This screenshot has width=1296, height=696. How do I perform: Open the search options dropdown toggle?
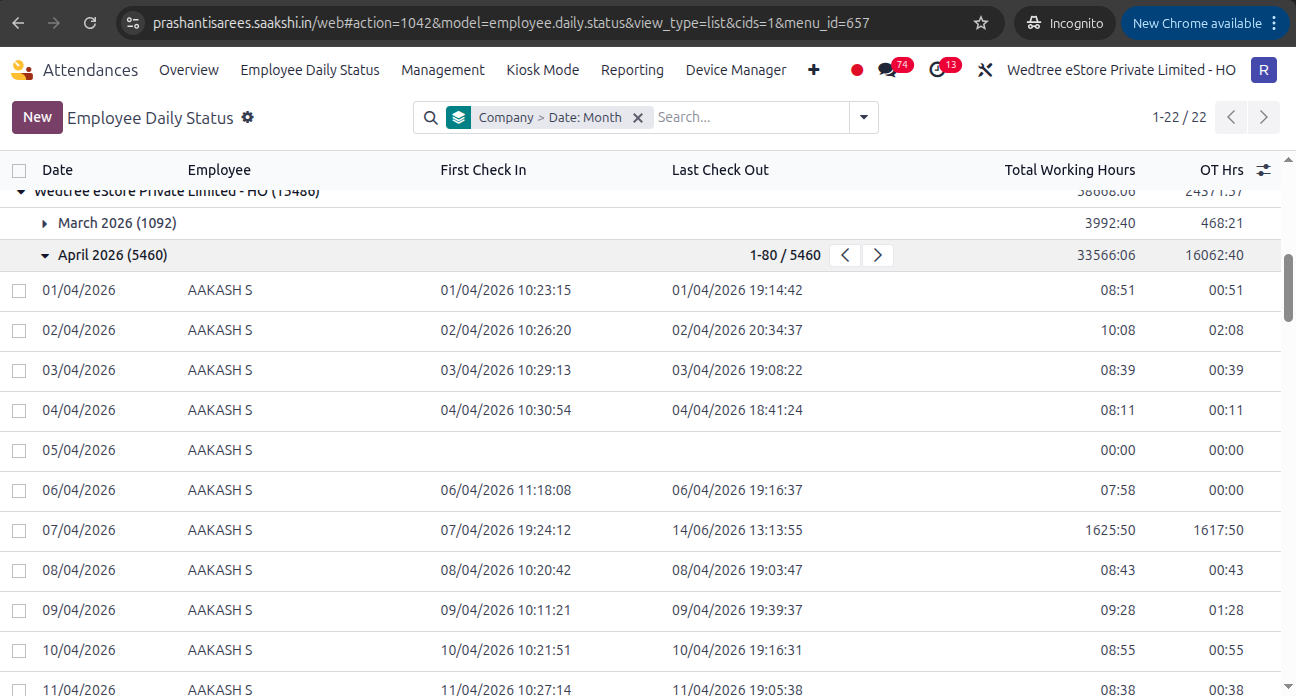864,118
